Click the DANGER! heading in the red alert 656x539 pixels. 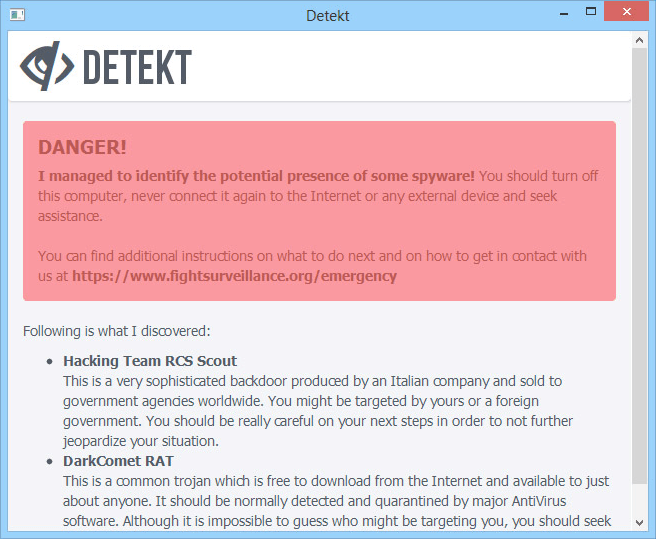pos(82,148)
